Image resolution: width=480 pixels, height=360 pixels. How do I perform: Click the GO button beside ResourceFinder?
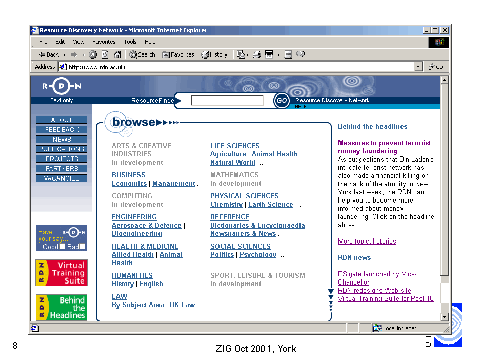(x=282, y=100)
